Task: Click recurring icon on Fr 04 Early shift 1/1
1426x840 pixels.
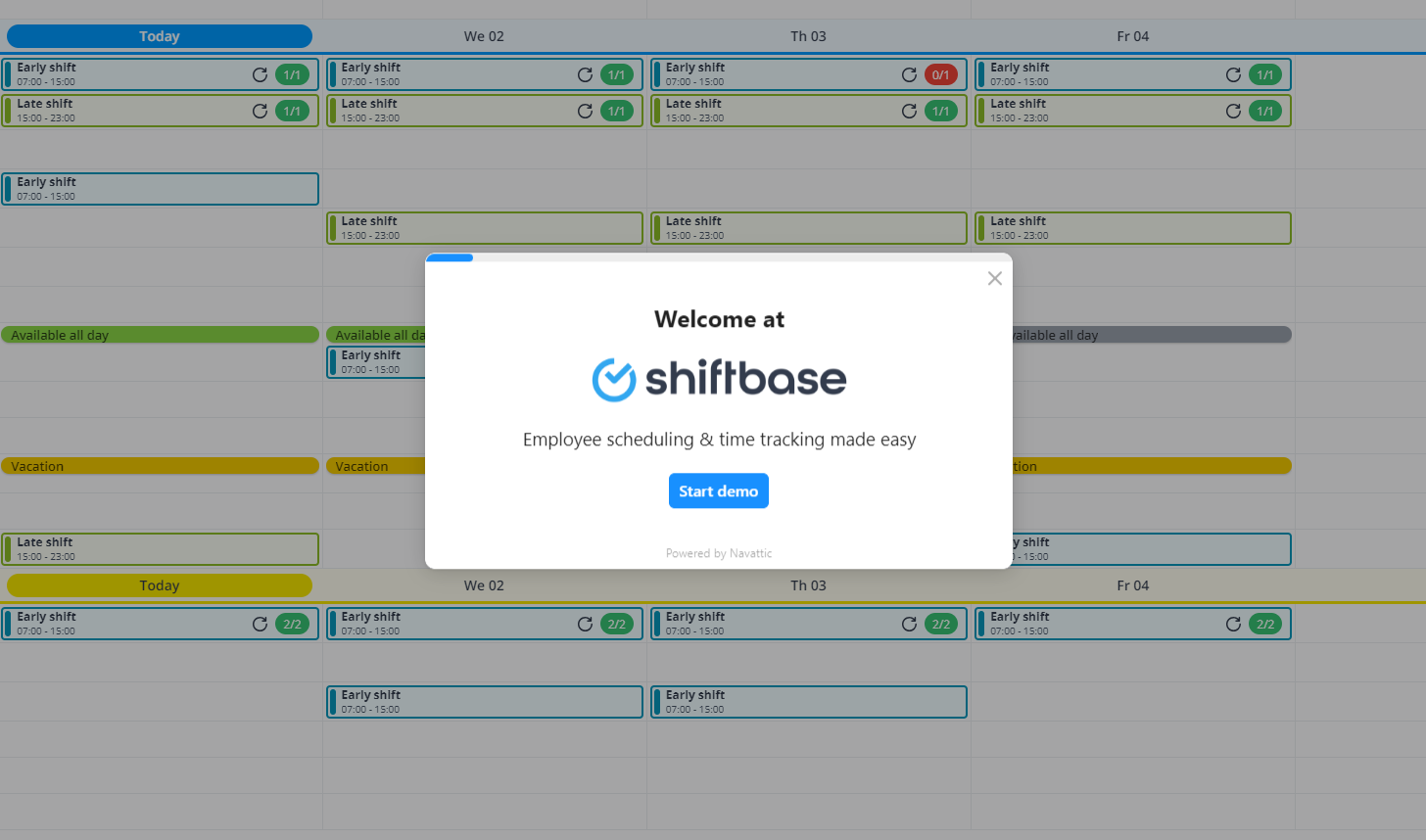Action: (x=1233, y=74)
